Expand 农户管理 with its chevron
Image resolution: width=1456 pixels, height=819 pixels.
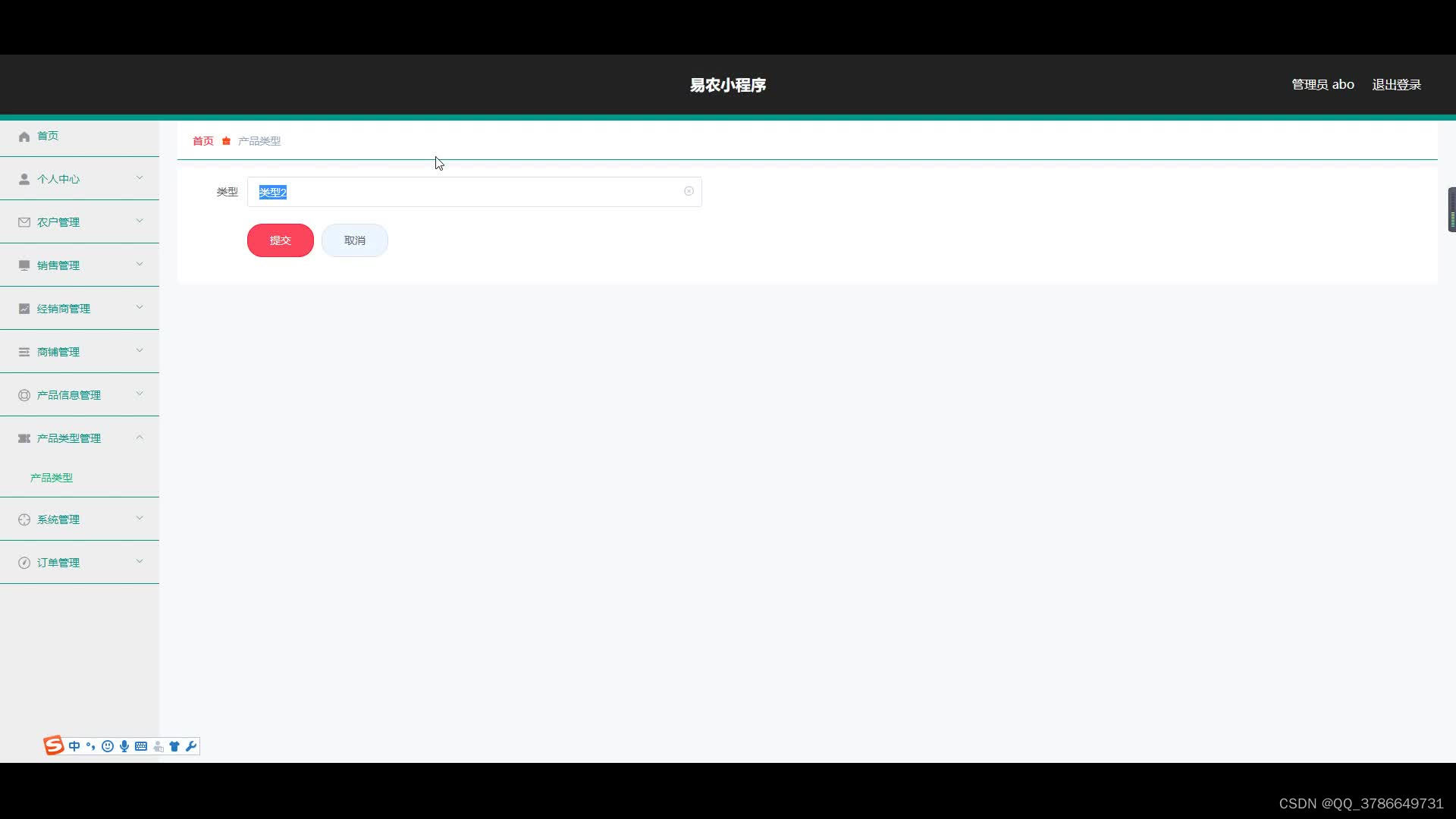click(140, 221)
